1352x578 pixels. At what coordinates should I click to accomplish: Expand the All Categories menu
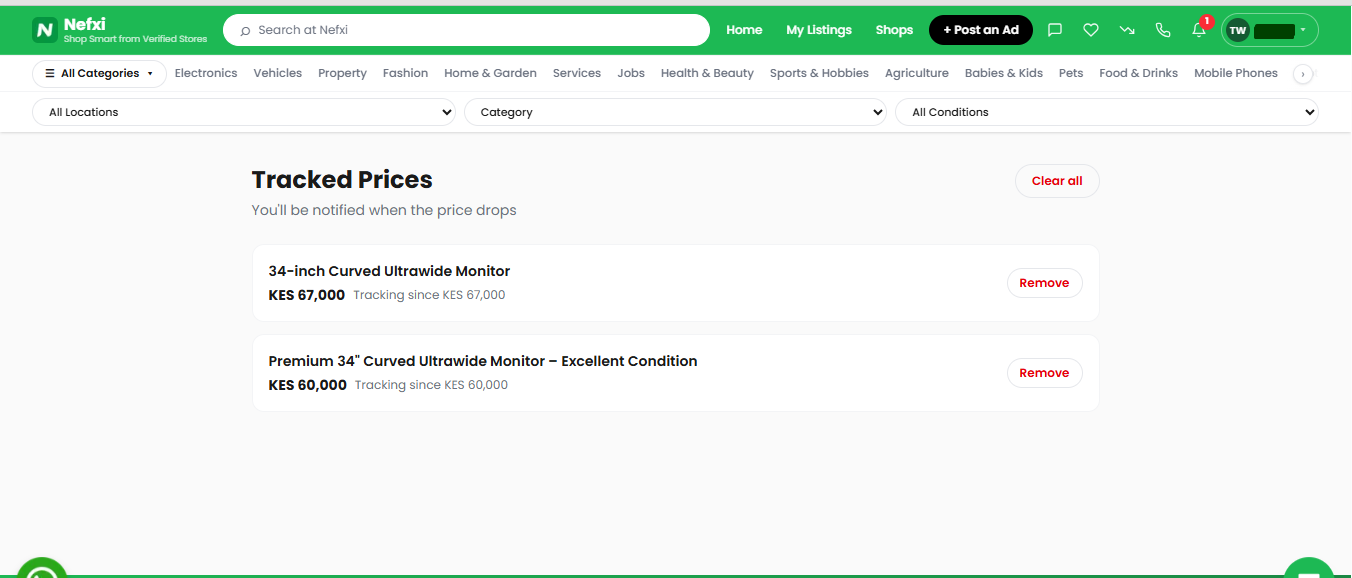pos(99,73)
